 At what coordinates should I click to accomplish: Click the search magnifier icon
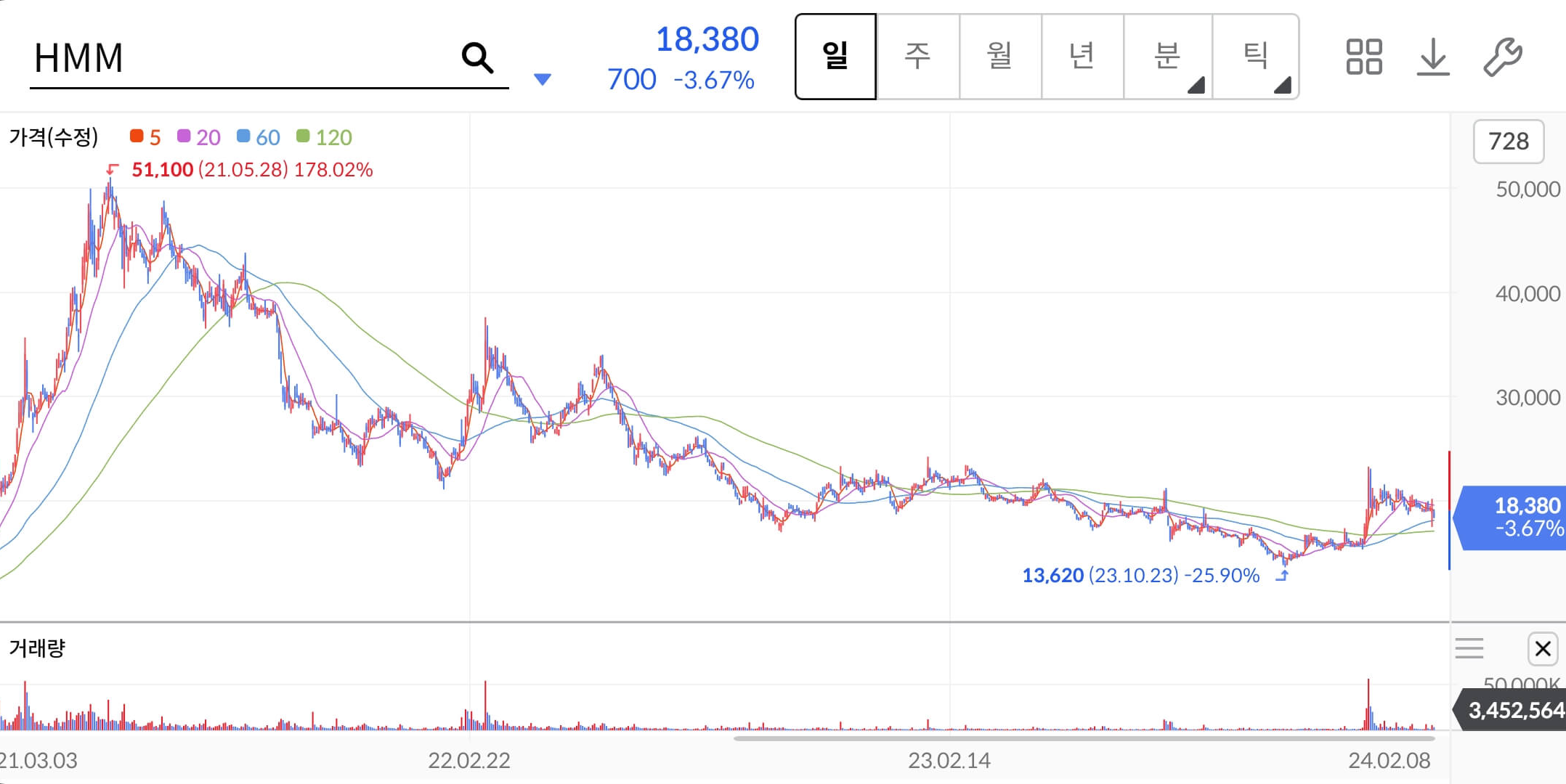477,57
